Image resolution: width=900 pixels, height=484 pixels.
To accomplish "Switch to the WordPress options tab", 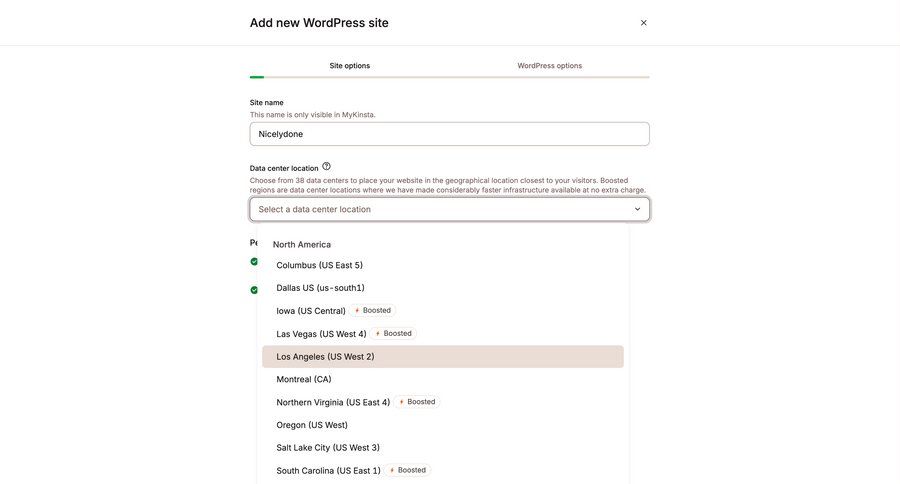I will point(549,66).
